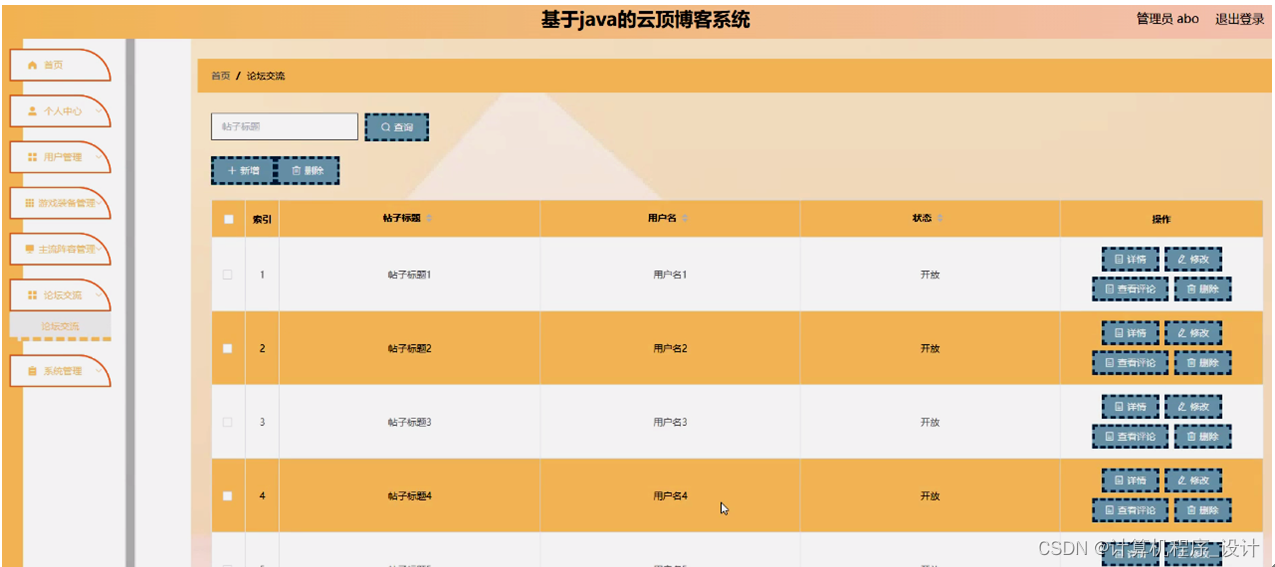Open 详情 for 帖子标题2
Image resolution: width=1275 pixels, height=567 pixels.
(x=1130, y=333)
